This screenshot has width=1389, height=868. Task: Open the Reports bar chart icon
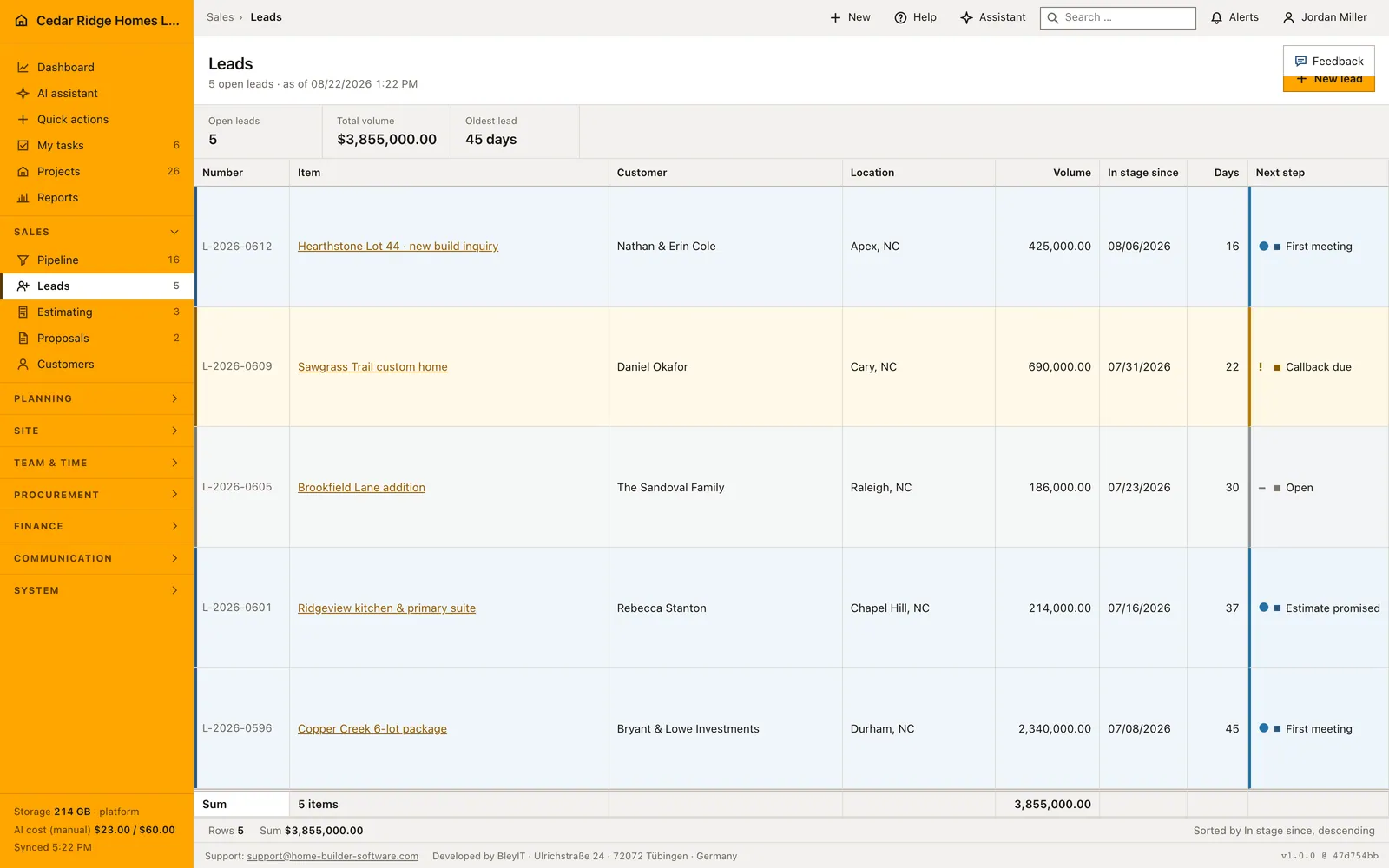pos(23,198)
